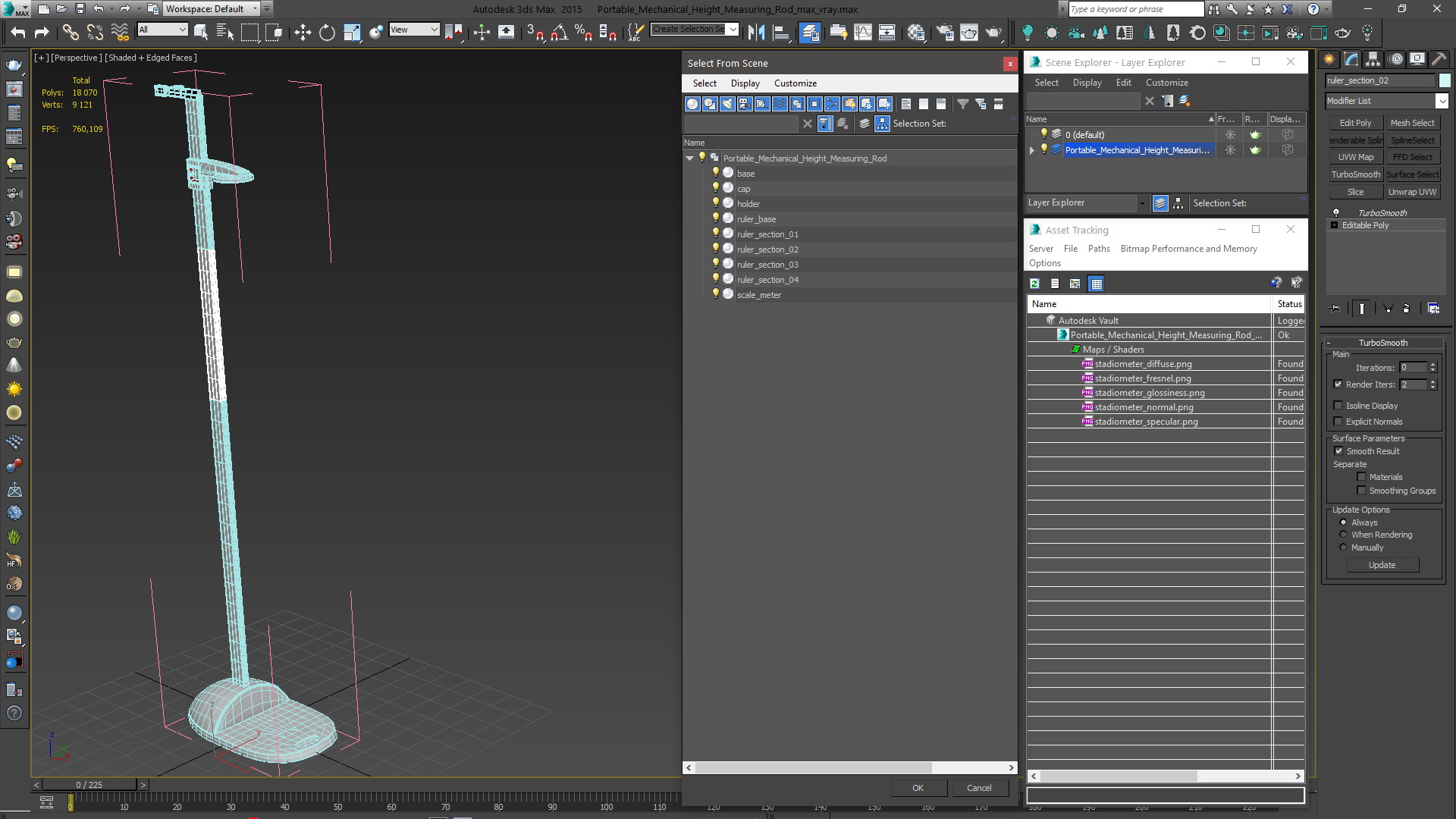Open the Curve Editor icon
Screen dimensions: 1456x819
(x=863, y=32)
